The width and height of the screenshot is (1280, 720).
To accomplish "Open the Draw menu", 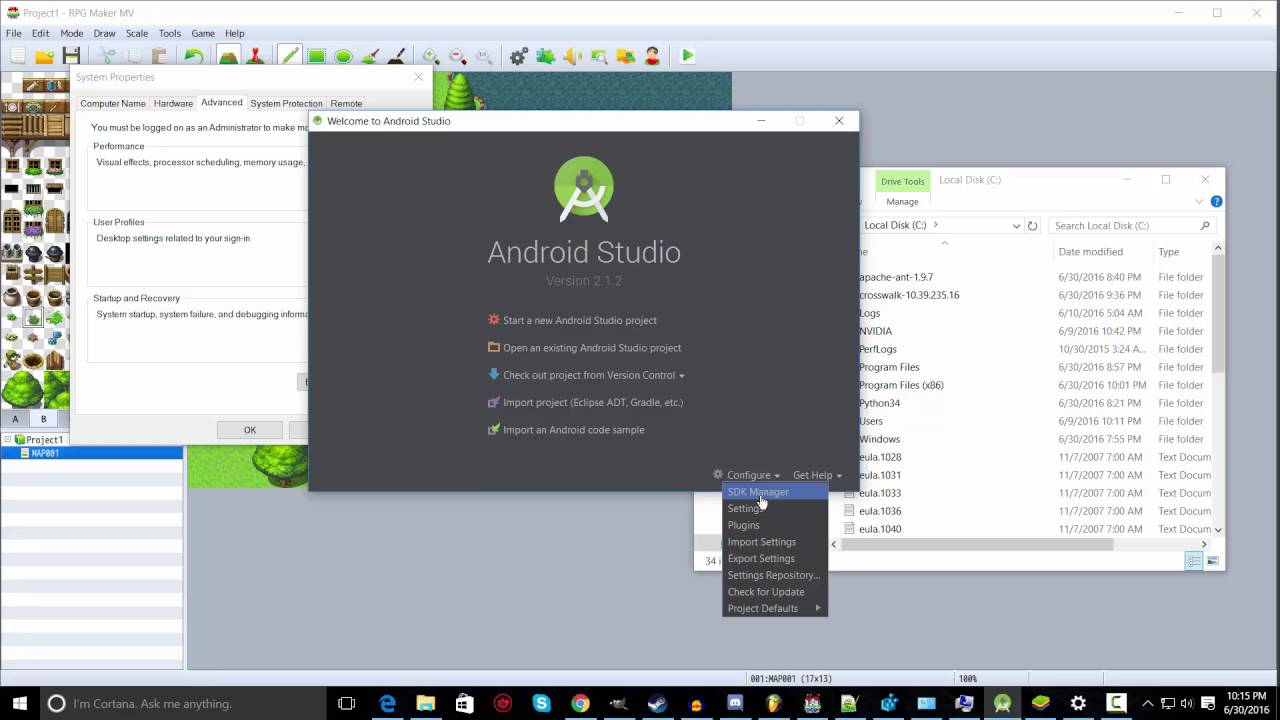I will coord(104,33).
